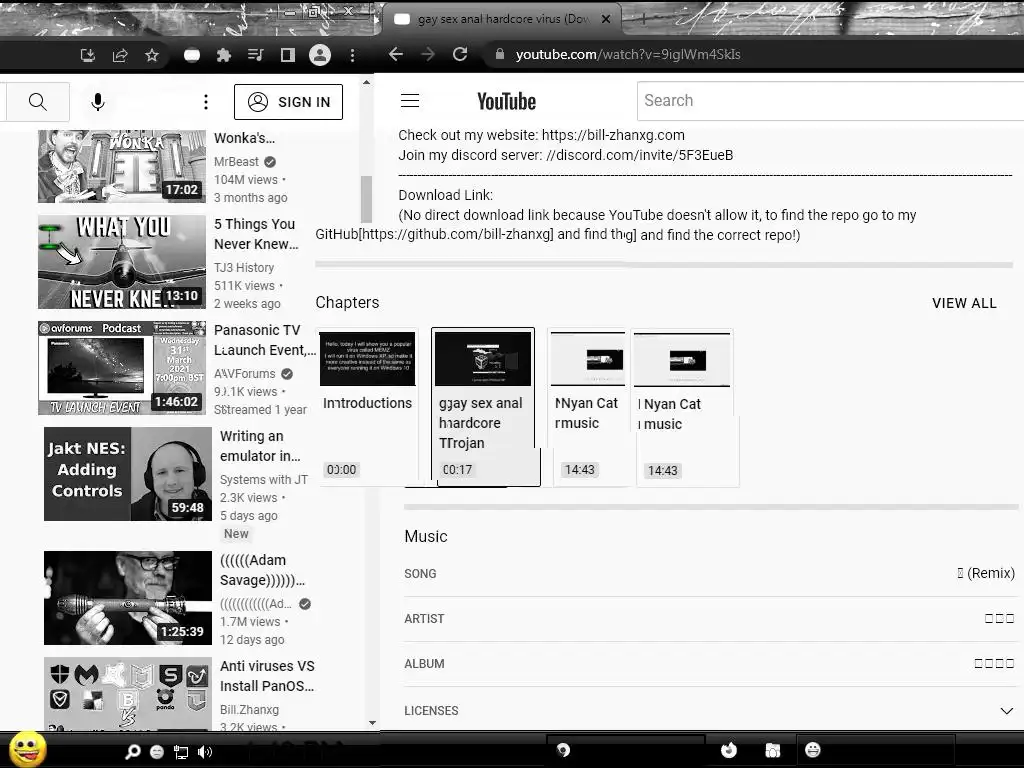Click the YouTube logo
The width and height of the screenshot is (1024, 768).
506,101
